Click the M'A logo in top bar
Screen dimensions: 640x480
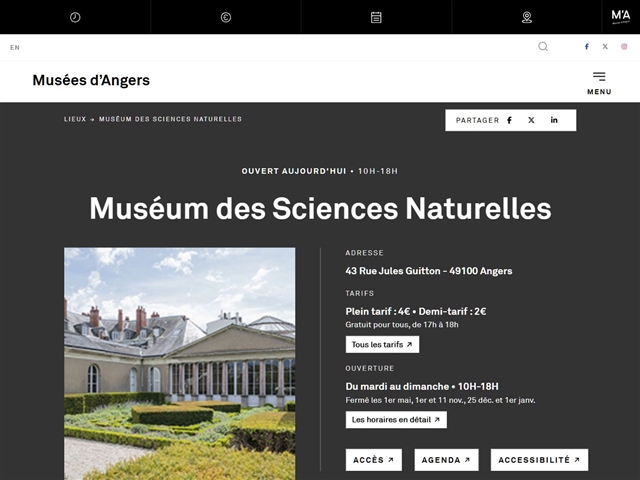(x=620, y=17)
